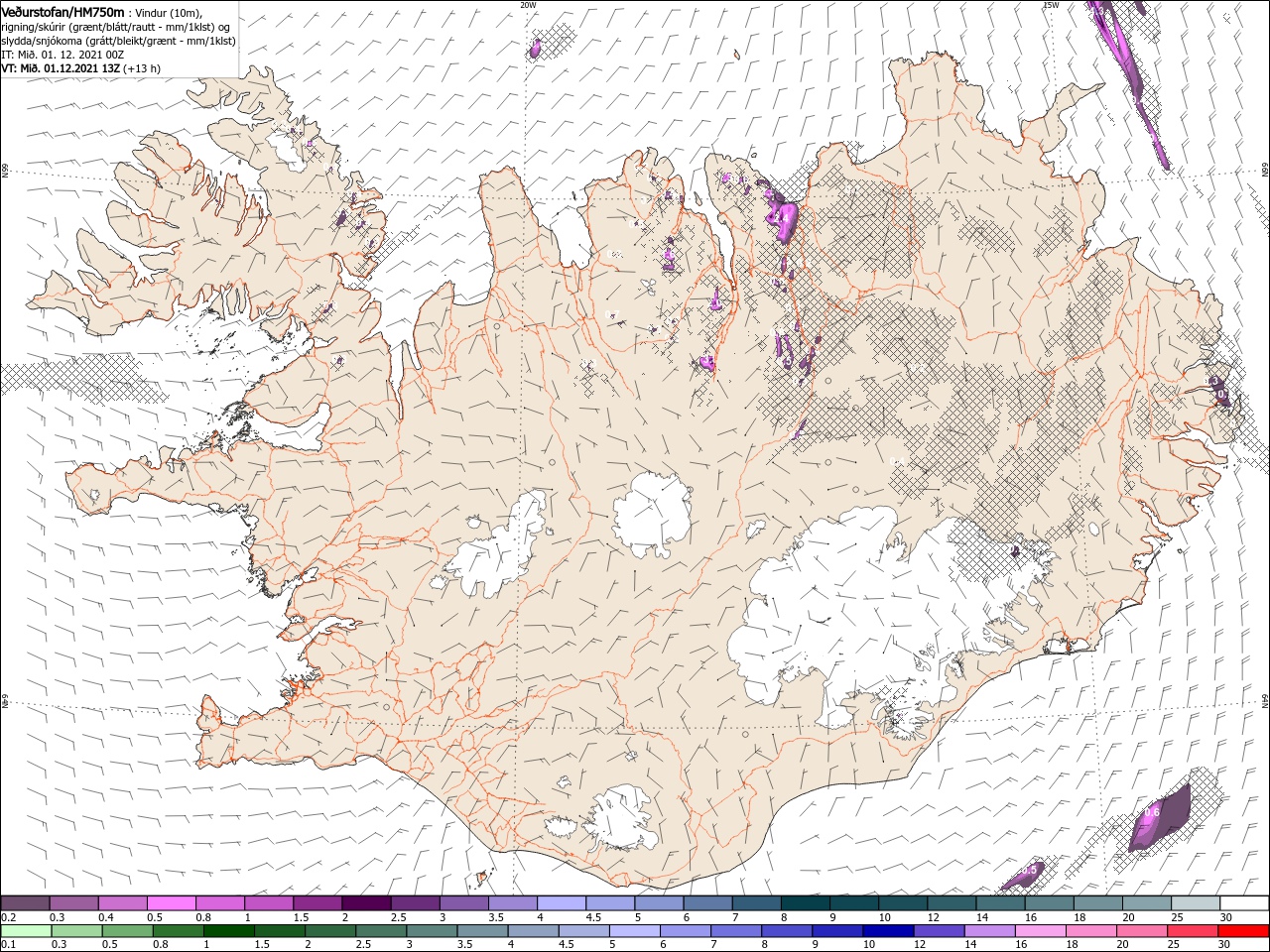
Task: Click the "Veðurstofan/HM750m" map title
Action: [63, 11]
